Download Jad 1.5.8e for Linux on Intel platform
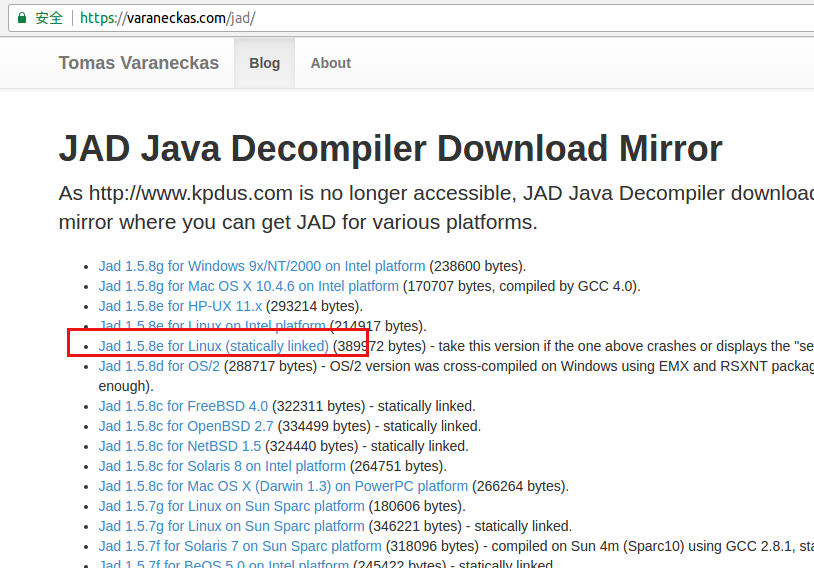This screenshot has height=568, width=814. pos(212,326)
